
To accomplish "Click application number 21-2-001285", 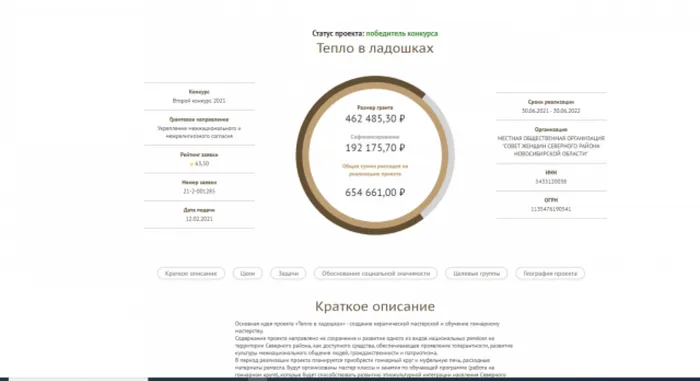I will (x=199, y=191).
